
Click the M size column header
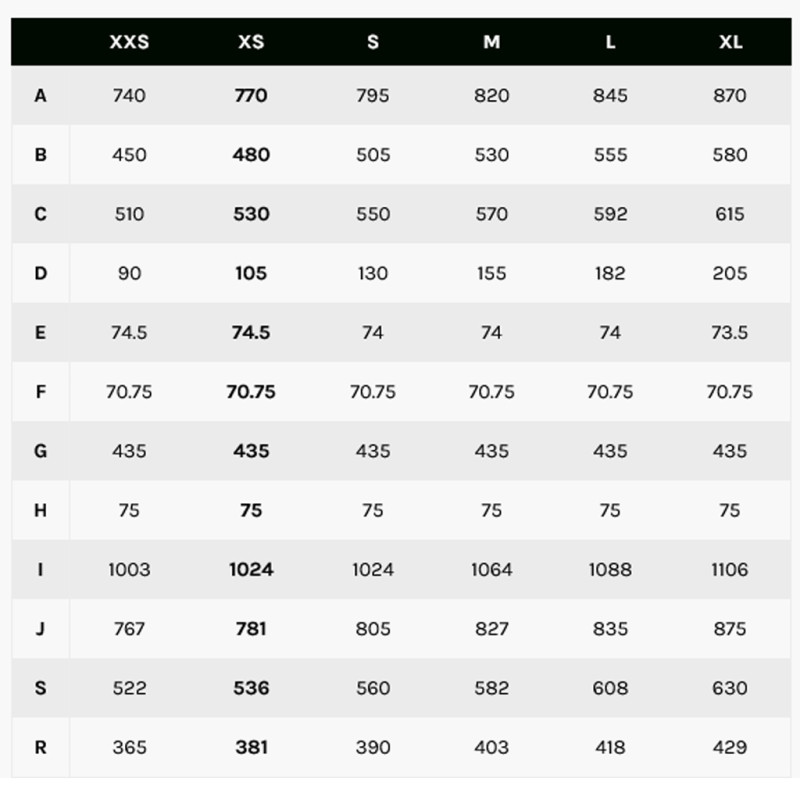(491, 42)
